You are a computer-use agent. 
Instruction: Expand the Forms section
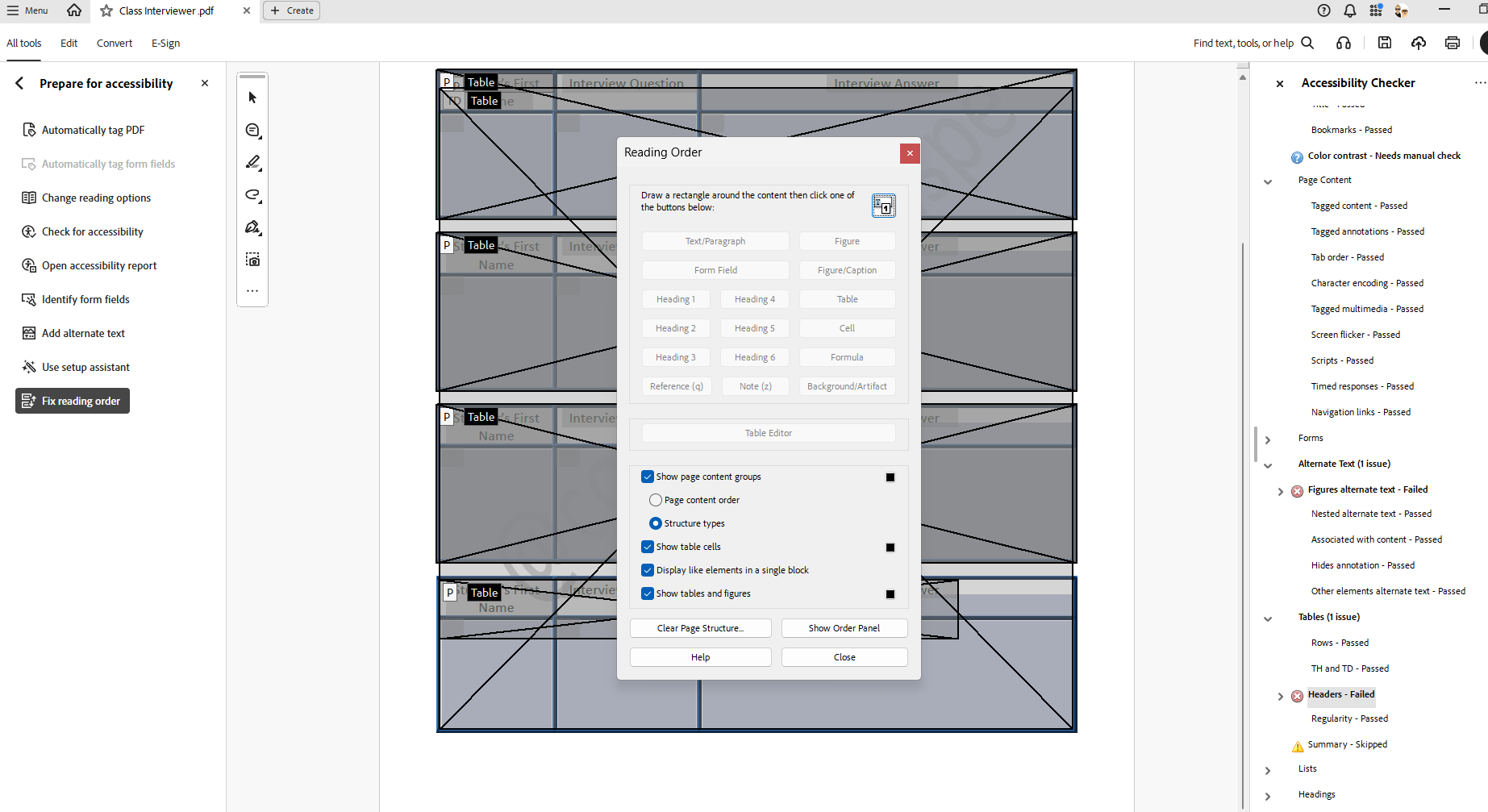[x=1268, y=439]
